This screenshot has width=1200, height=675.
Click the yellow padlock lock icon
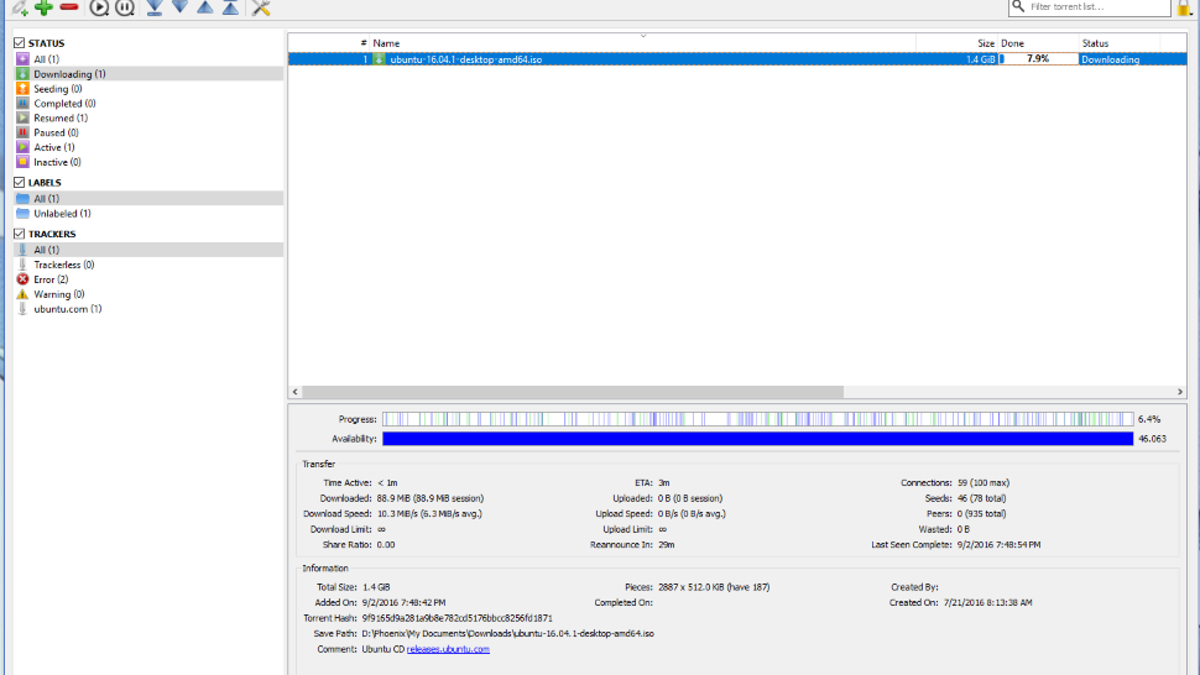tap(1185, 7)
